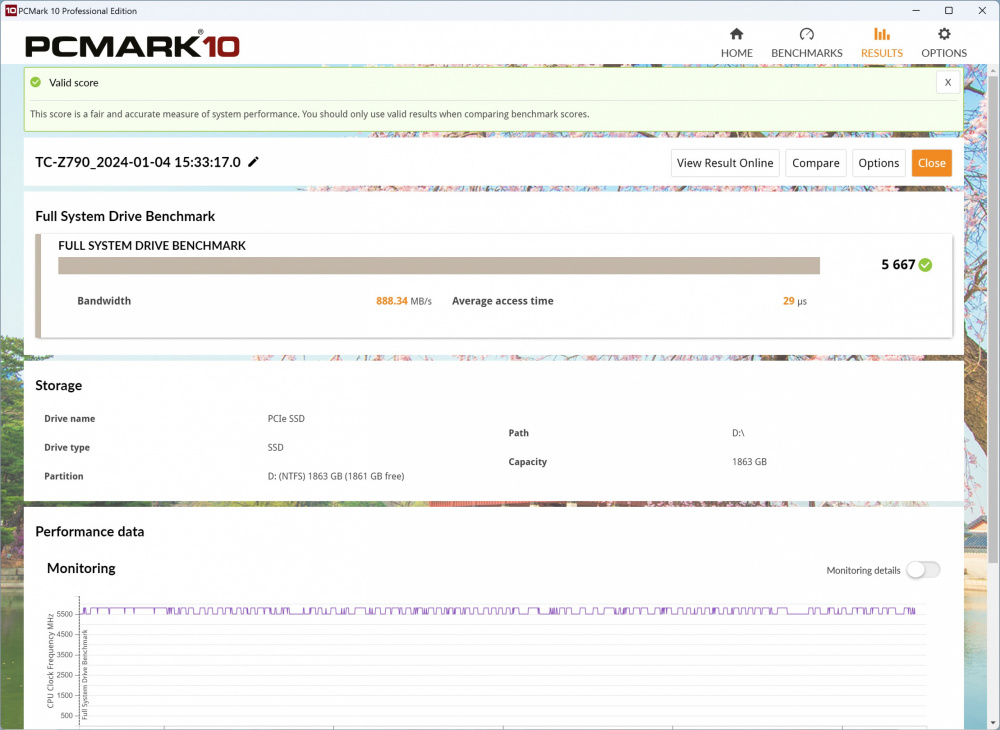Click the Monitoring subheading
Viewport: 1000px width, 730px height.
pyautogui.click(x=81, y=568)
